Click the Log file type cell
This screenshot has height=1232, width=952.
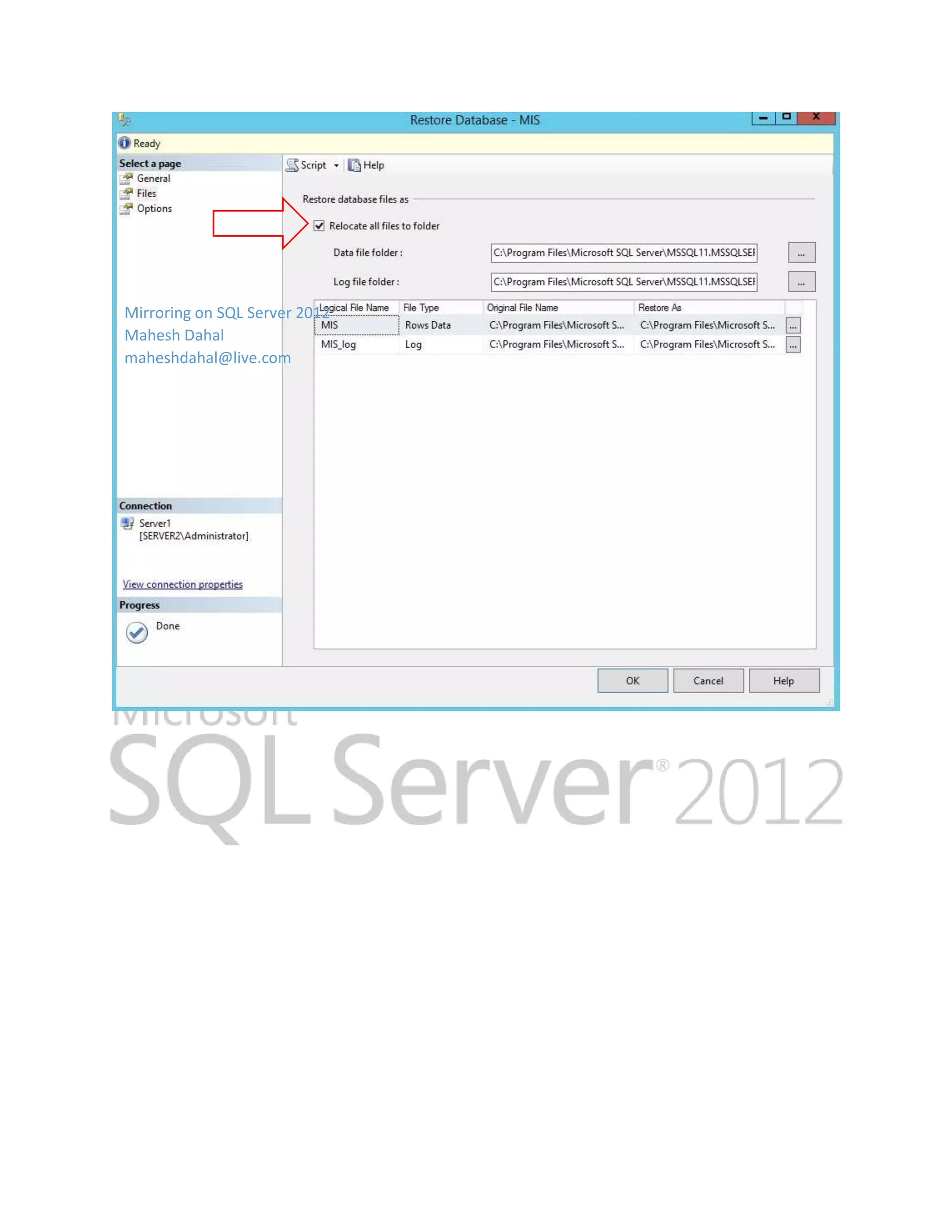(x=441, y=344)
